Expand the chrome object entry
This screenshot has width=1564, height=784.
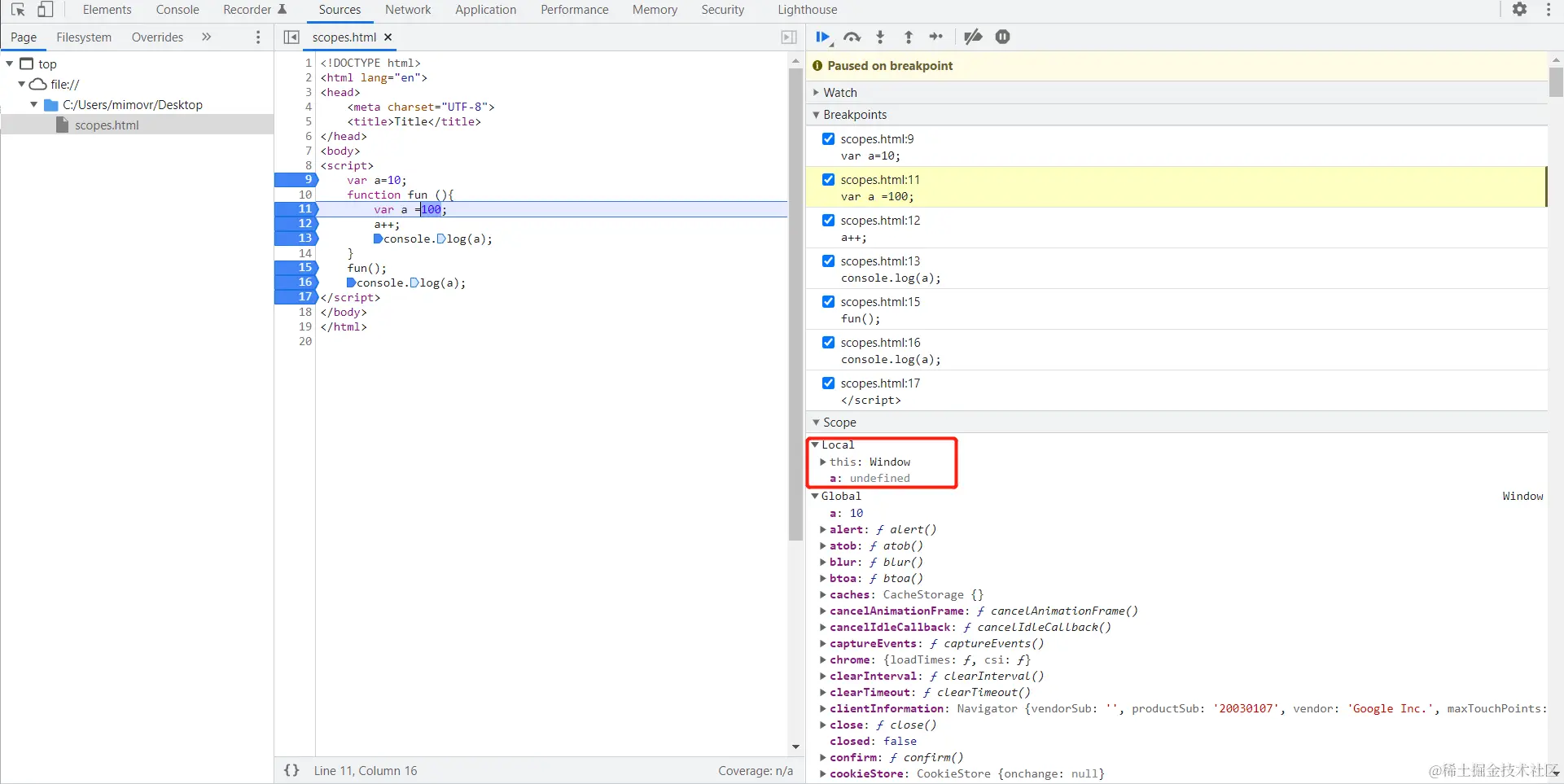click(x=823, y=659)
